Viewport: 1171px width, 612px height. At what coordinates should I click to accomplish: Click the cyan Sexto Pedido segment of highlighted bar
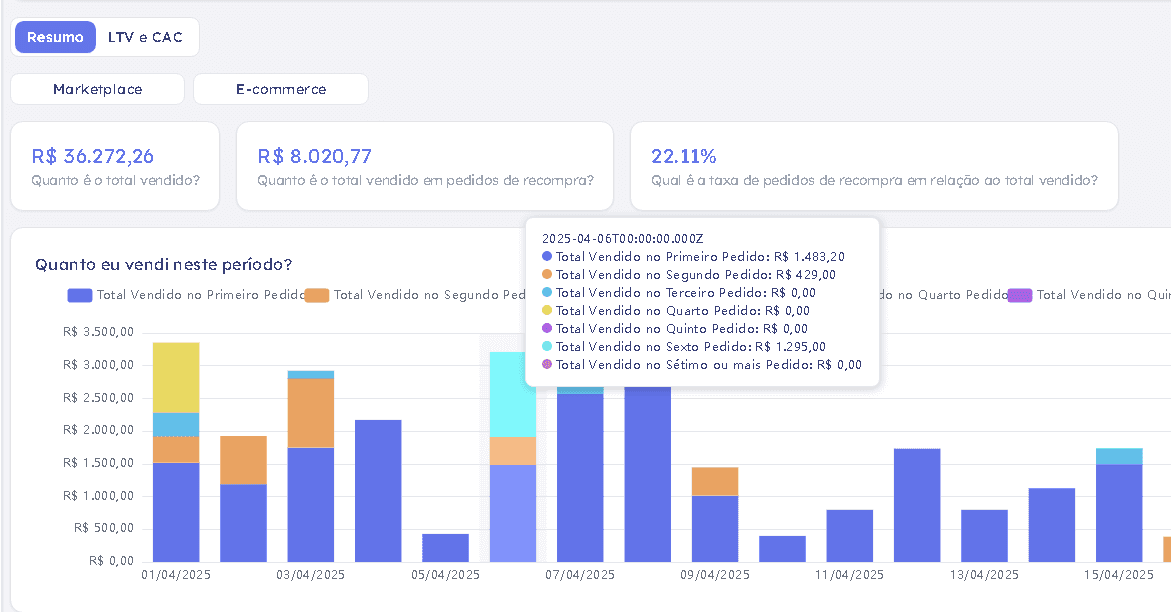pyautogui.click(x=513, y=395)
